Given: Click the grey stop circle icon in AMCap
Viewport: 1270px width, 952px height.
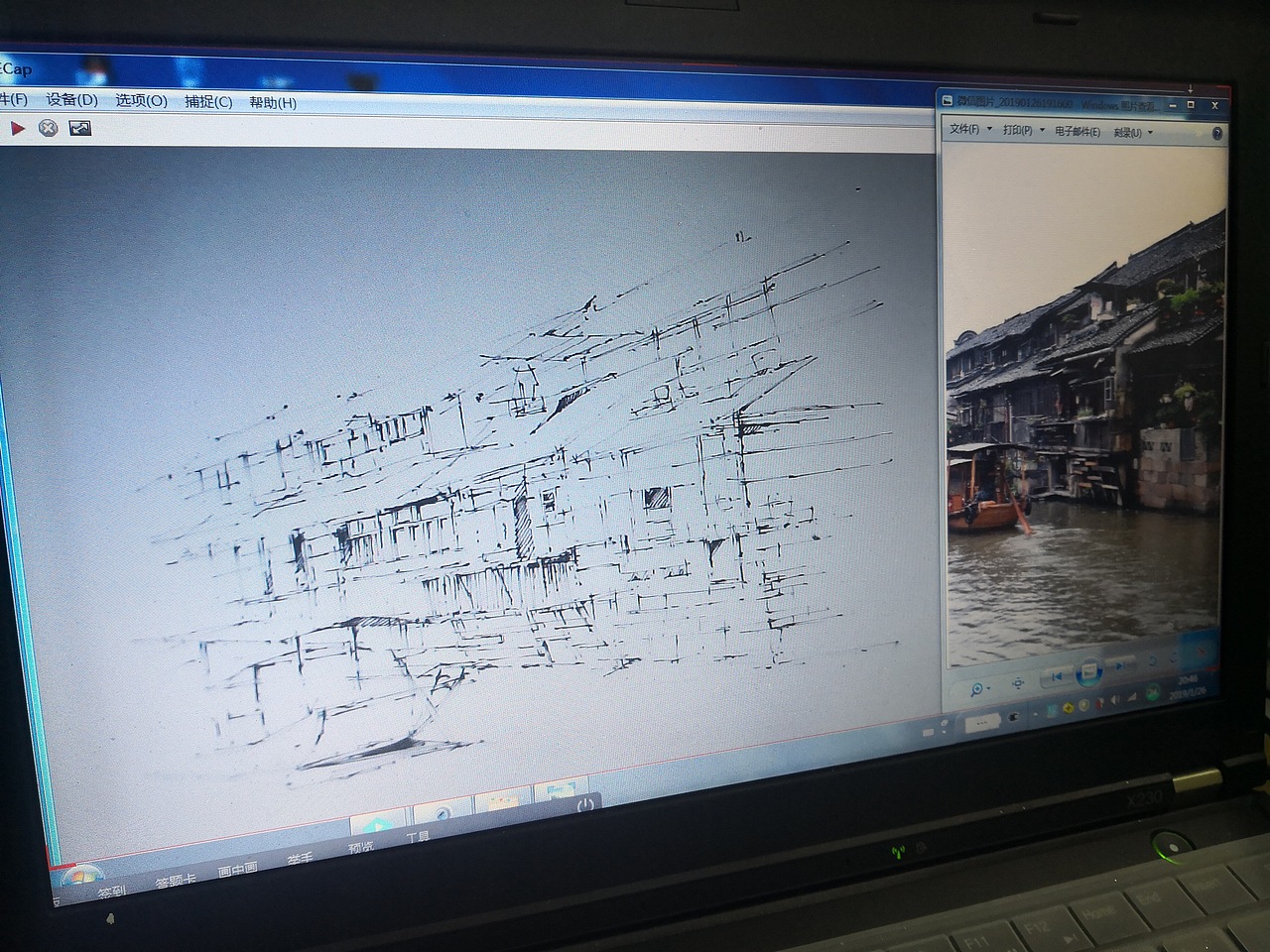Looking at the screenshot, I should [48, 128].
